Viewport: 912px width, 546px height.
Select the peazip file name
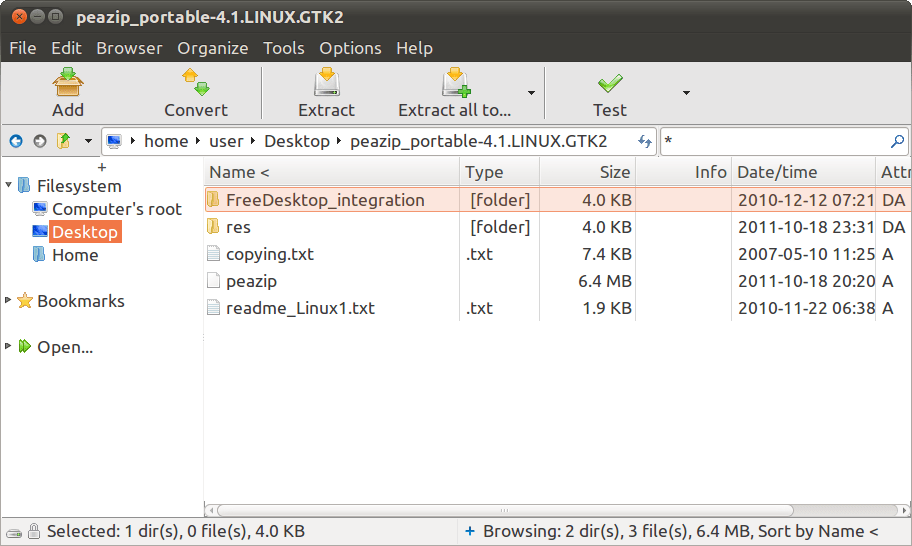coord(251,281)
